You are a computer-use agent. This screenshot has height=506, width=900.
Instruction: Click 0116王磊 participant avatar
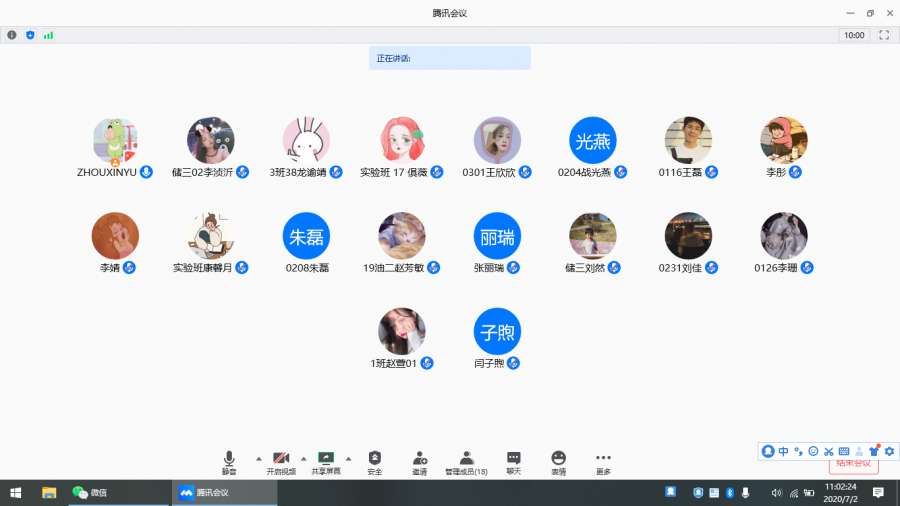[688, 141]
